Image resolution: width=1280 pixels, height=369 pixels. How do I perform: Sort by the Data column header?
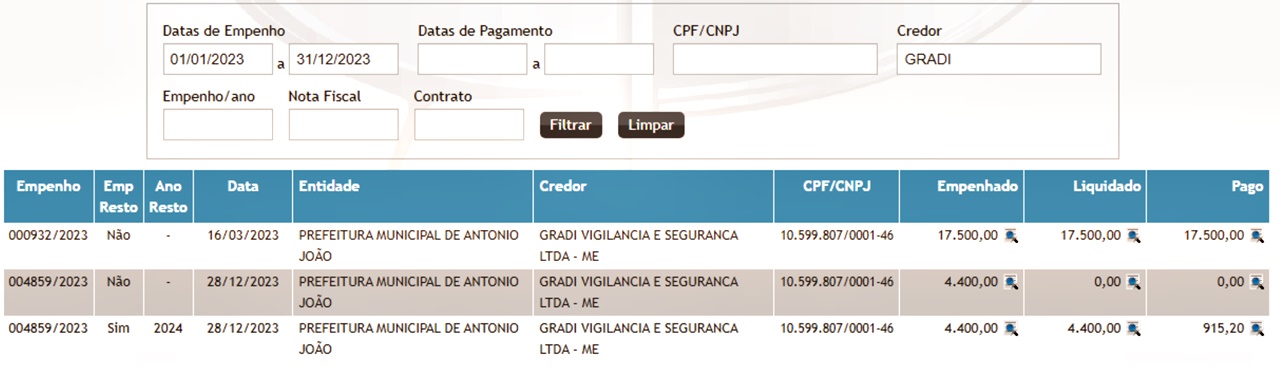point(243,187)
